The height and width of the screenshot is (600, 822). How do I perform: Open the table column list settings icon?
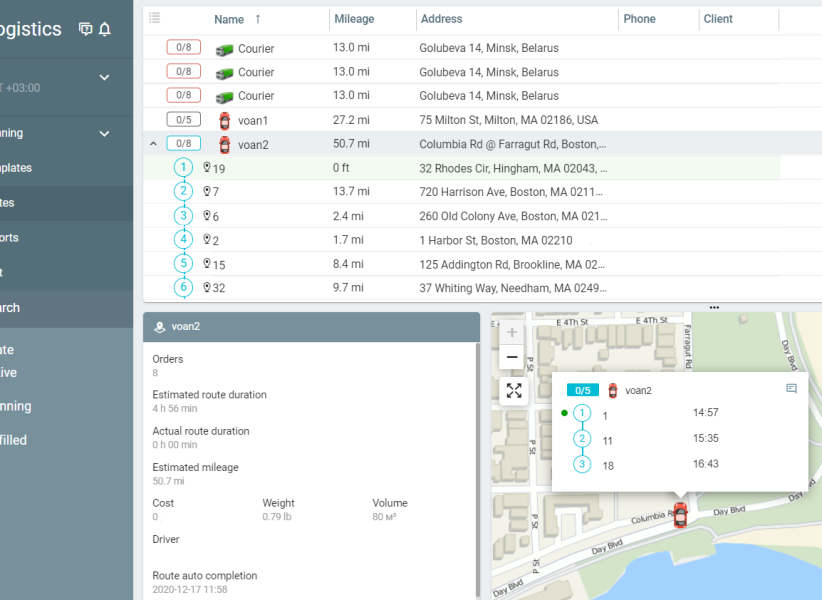155,18
